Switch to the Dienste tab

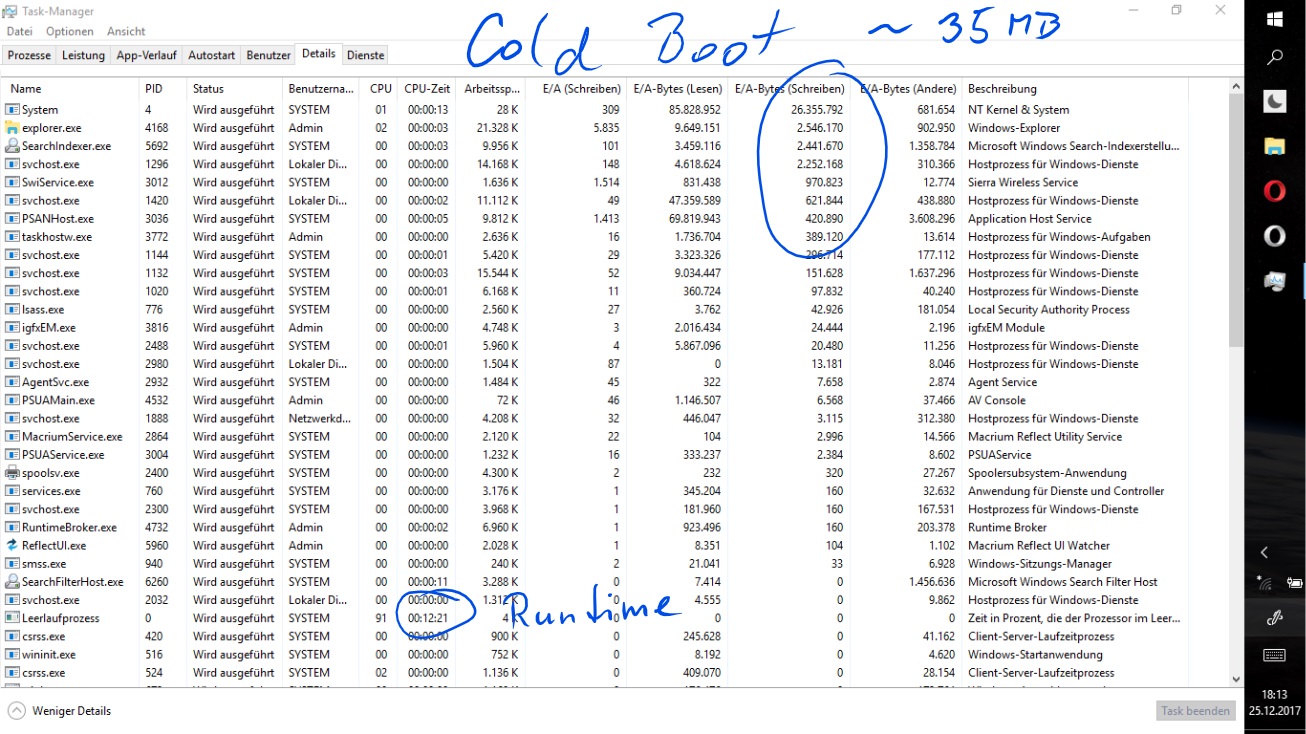click(x=365, y=55)
